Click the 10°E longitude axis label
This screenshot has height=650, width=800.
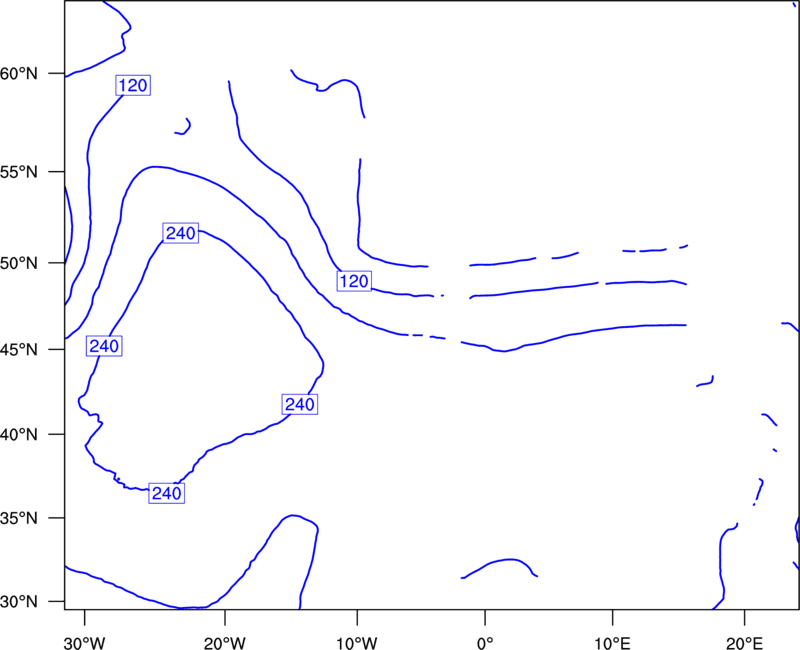(x=612, y=643)
